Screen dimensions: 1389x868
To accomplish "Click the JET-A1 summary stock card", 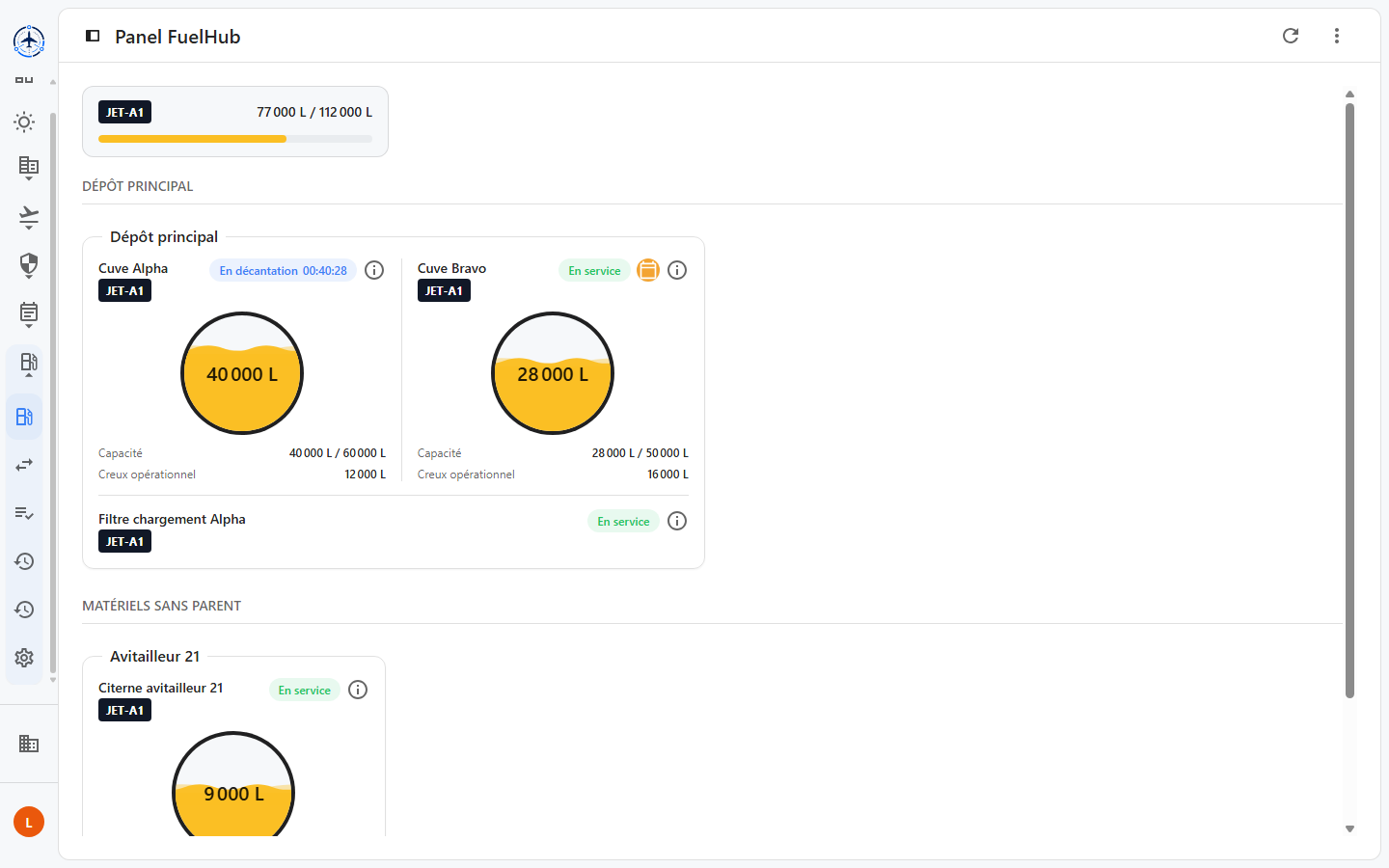I will point(235,122).
